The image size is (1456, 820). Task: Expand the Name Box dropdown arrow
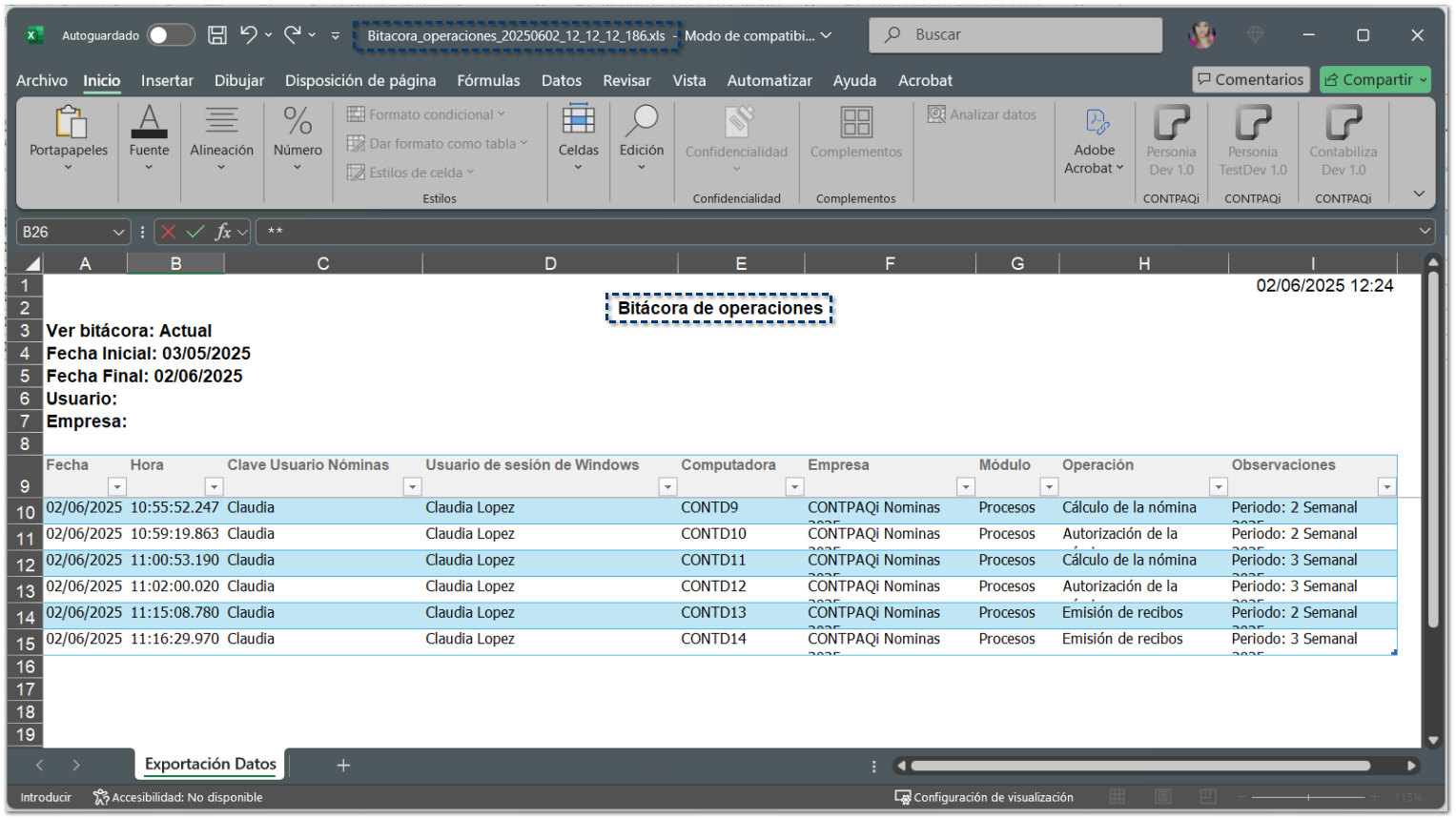[118, 232]
